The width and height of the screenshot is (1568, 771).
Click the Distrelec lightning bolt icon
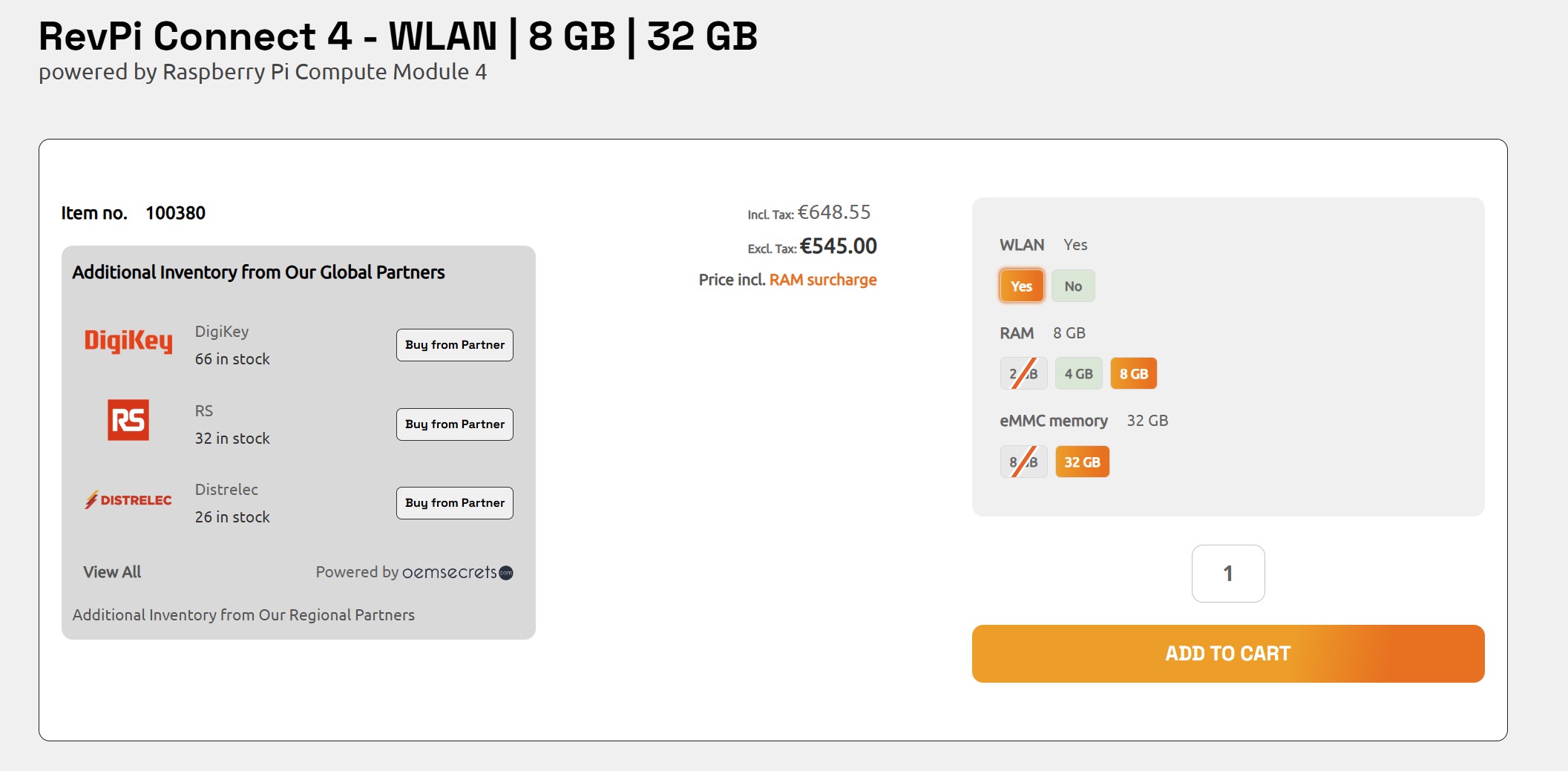[x=91, y=499]
